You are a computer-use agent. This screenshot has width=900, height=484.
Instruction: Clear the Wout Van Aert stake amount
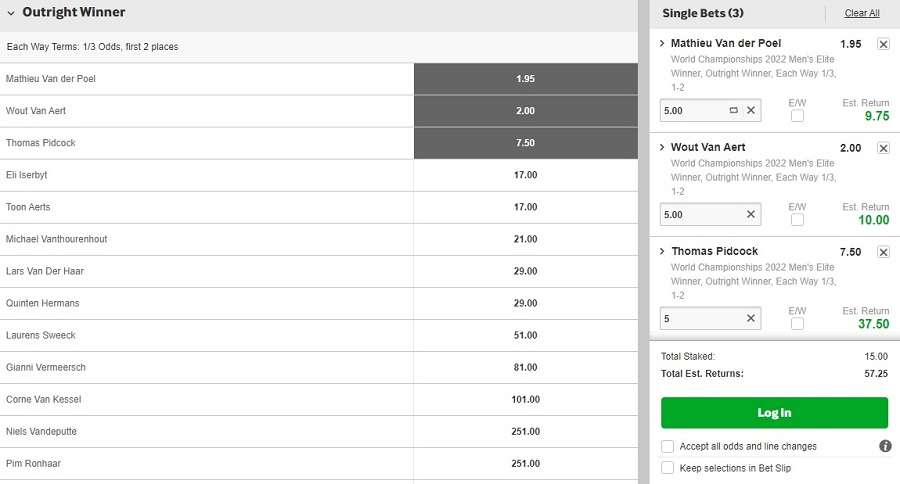751,214
